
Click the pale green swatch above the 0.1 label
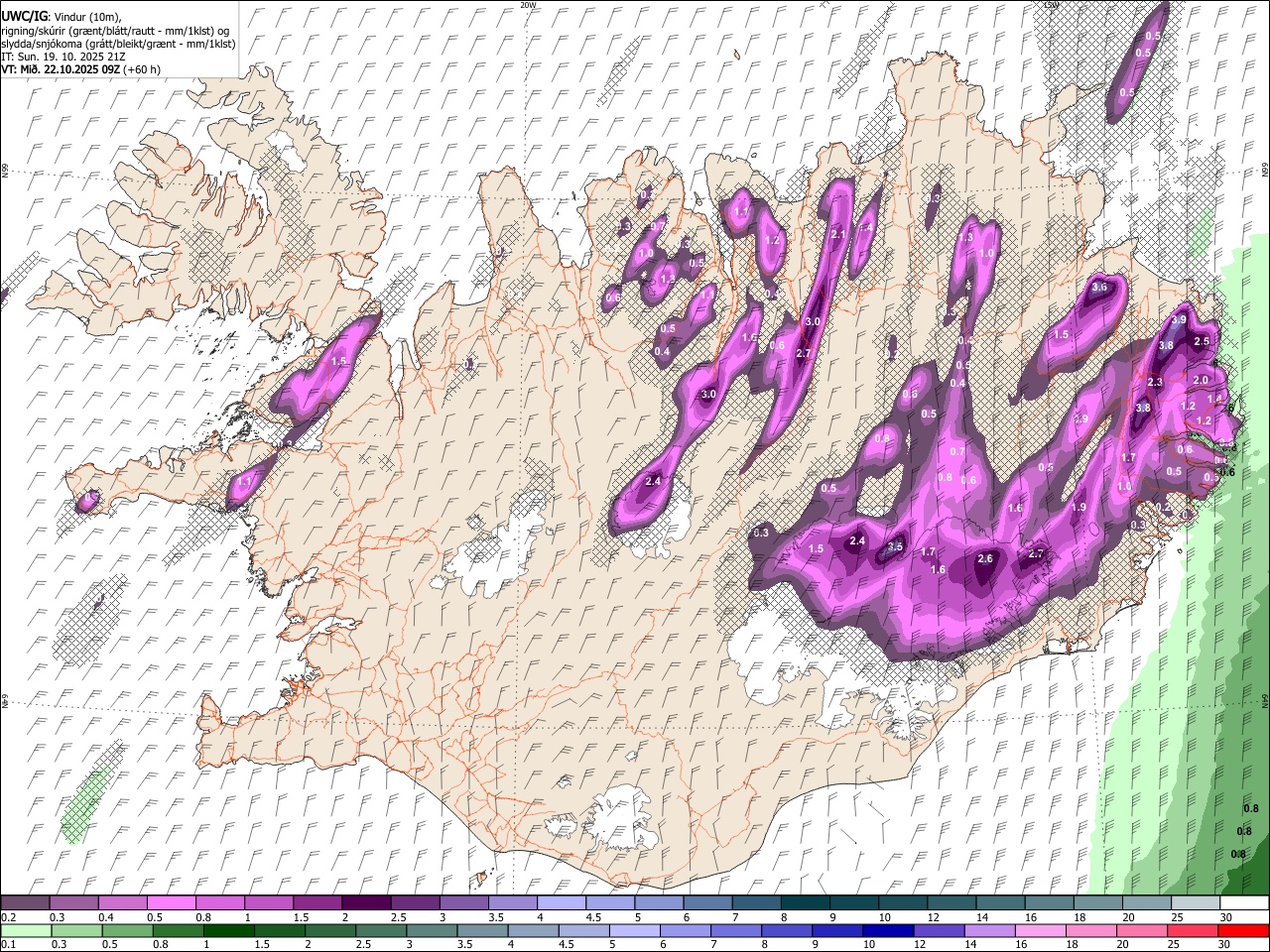(26, 930)
